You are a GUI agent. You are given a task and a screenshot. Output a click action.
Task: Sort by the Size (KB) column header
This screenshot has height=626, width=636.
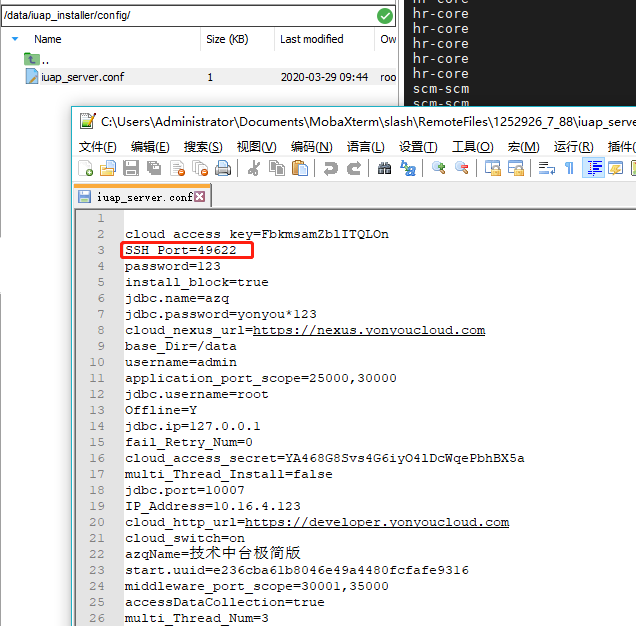(x=227, y=39)
